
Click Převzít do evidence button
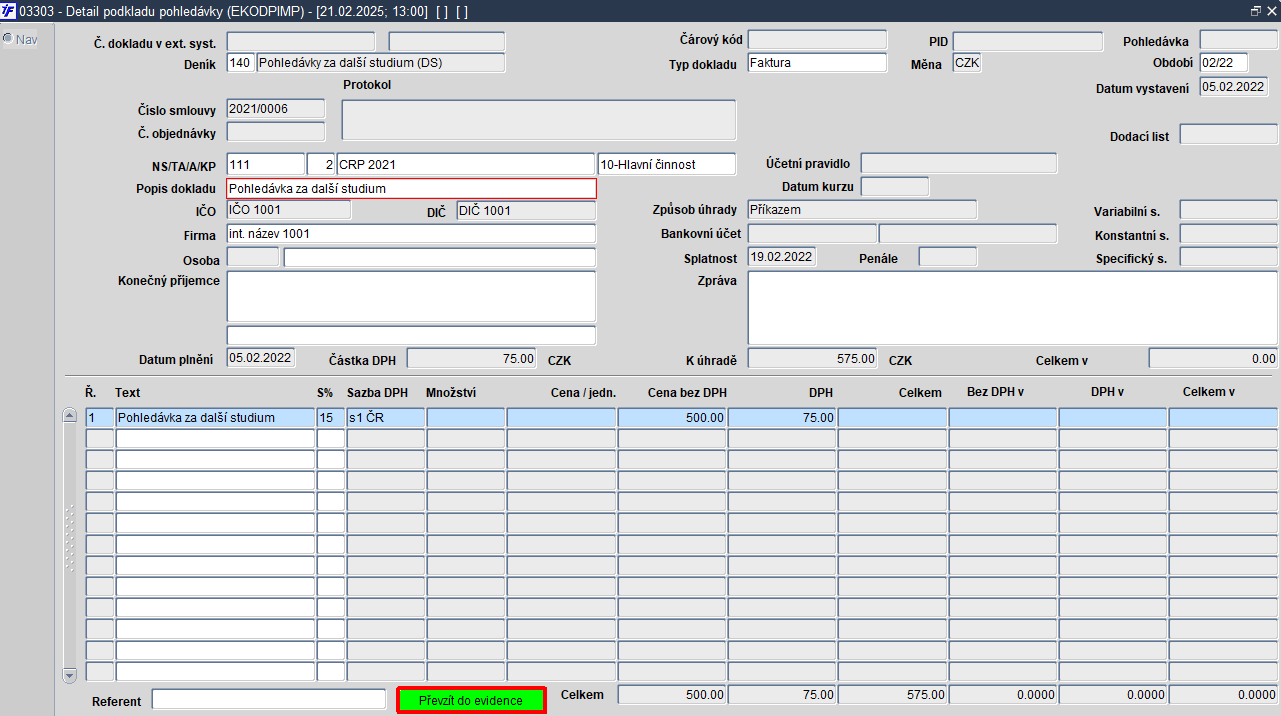click(x=471, y=700)
